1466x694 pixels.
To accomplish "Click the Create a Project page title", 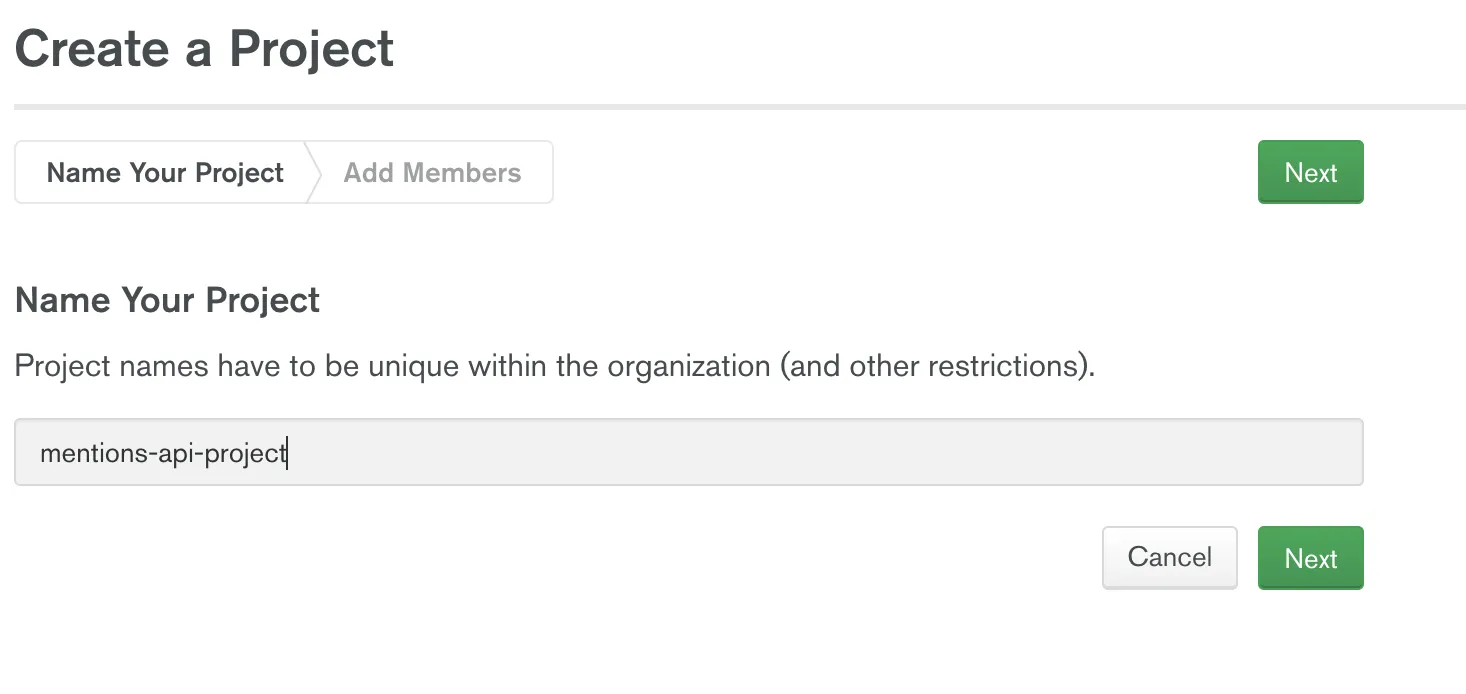I will (204, 49).
